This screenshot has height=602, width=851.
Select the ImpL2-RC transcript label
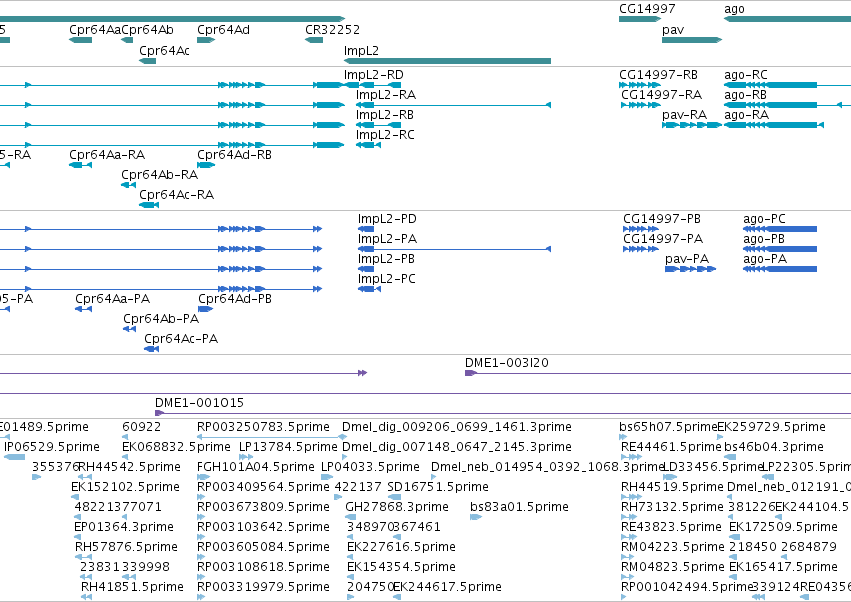click(385, 135)
